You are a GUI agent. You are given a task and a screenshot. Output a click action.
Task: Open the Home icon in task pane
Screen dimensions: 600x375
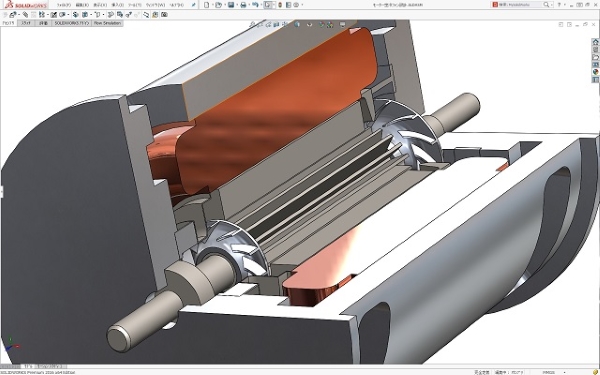pyautogui.click(x=595, y=42)
